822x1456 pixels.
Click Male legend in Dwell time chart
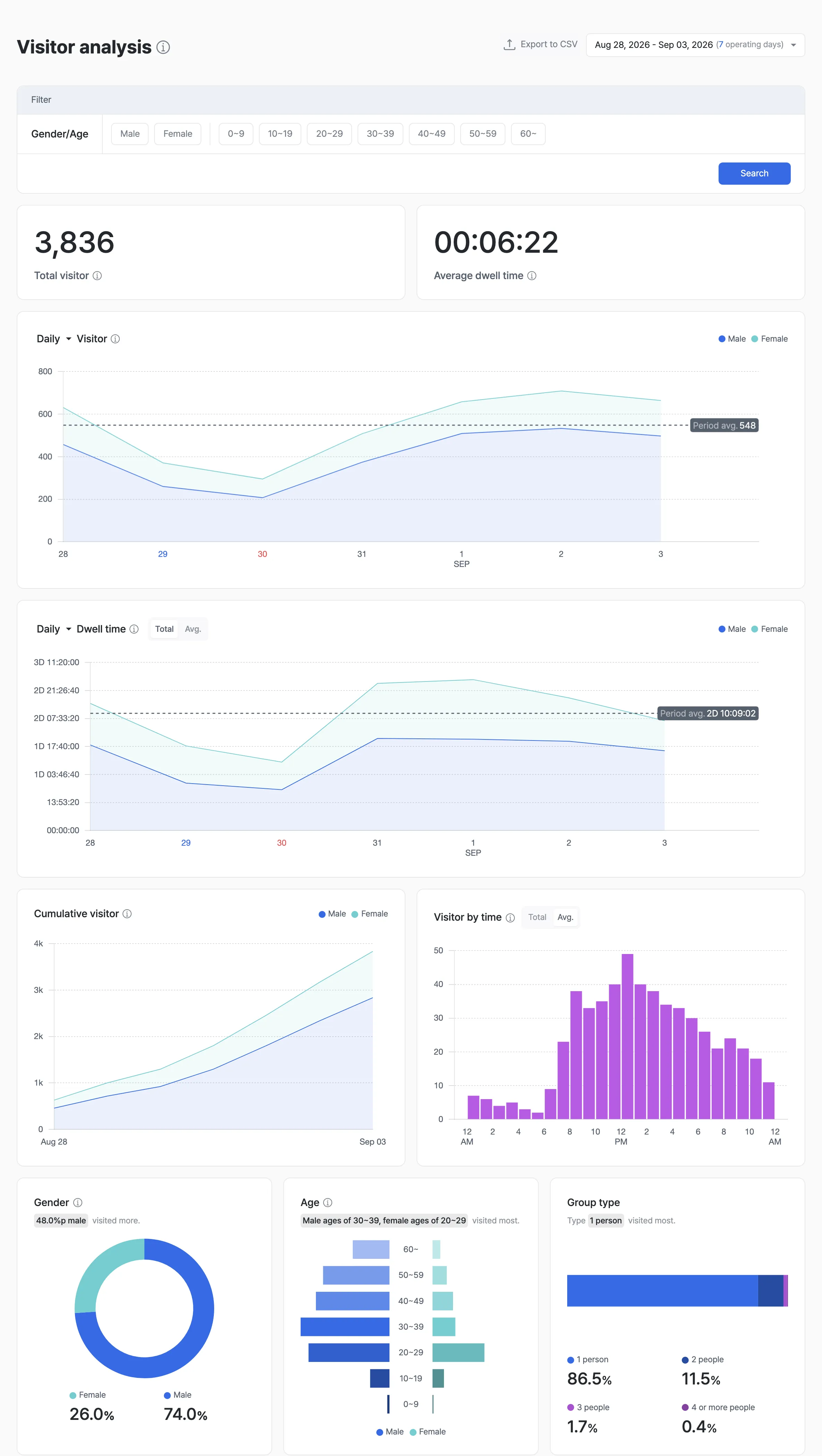(x=732, y=629)
